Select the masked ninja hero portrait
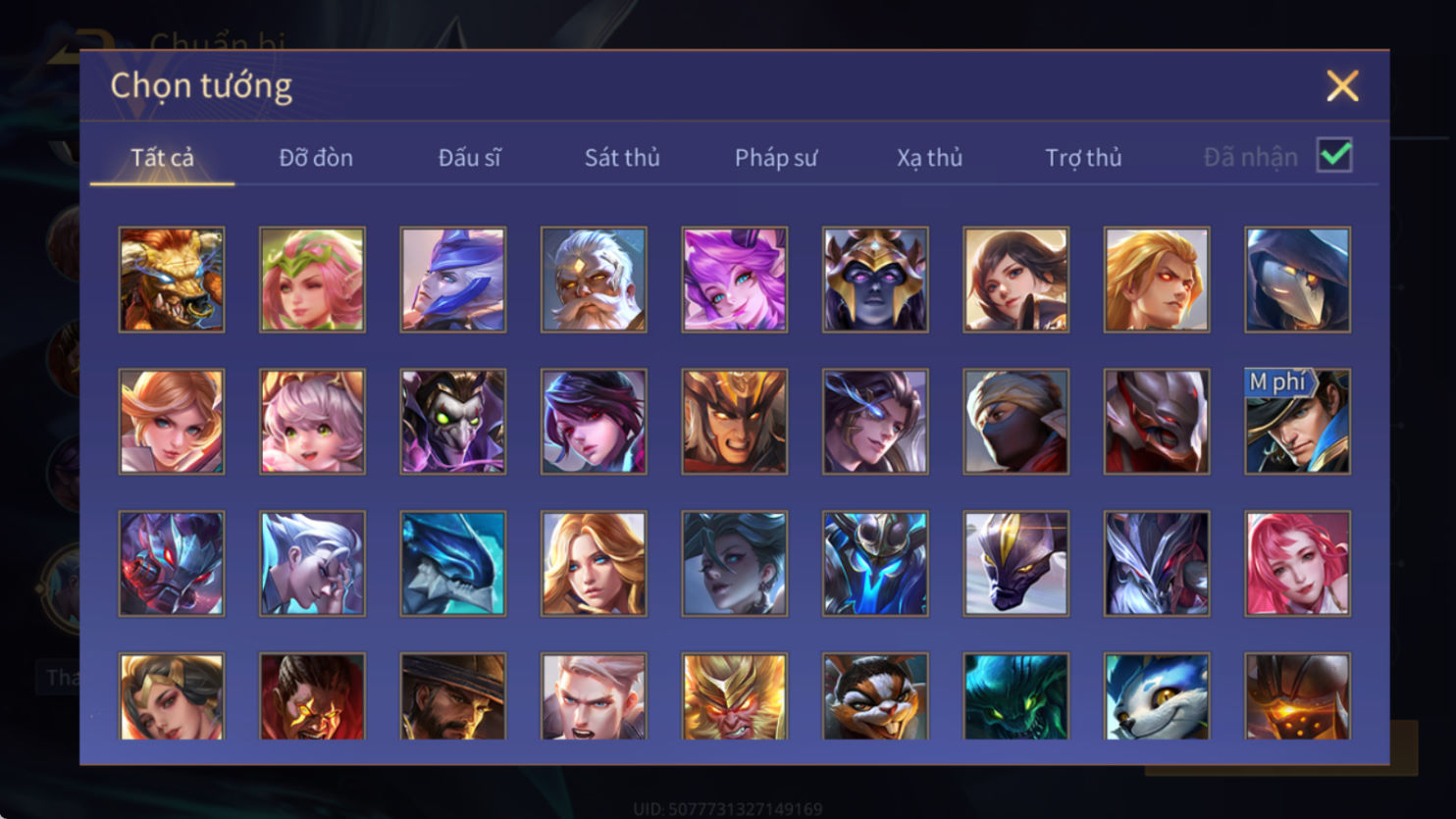1456x819 pixels. (x=1015, y=422)
